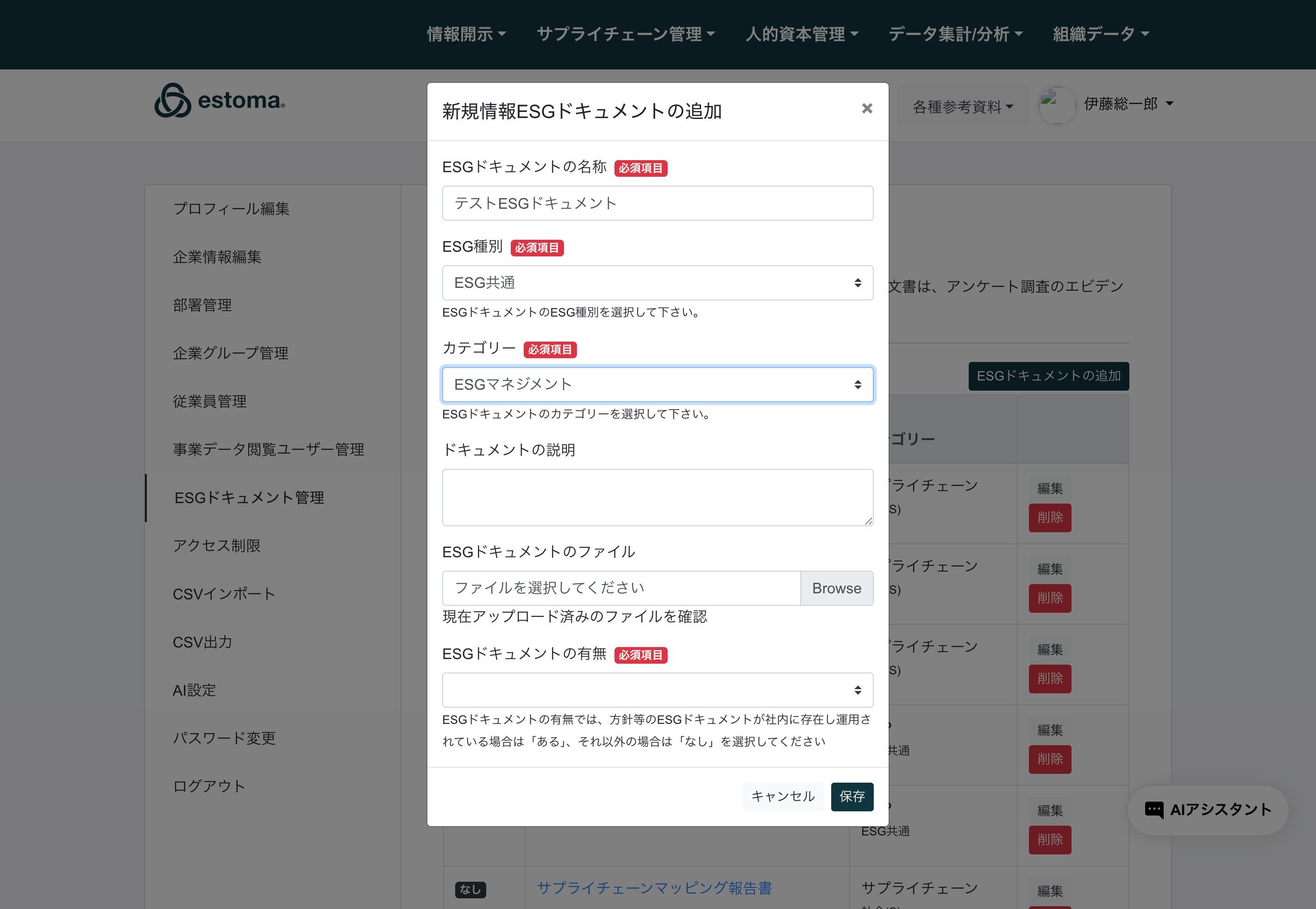Click the user avatar image
This screenshot has width=1316, height=909.
pyautogui.click(x=1057, y=105)
